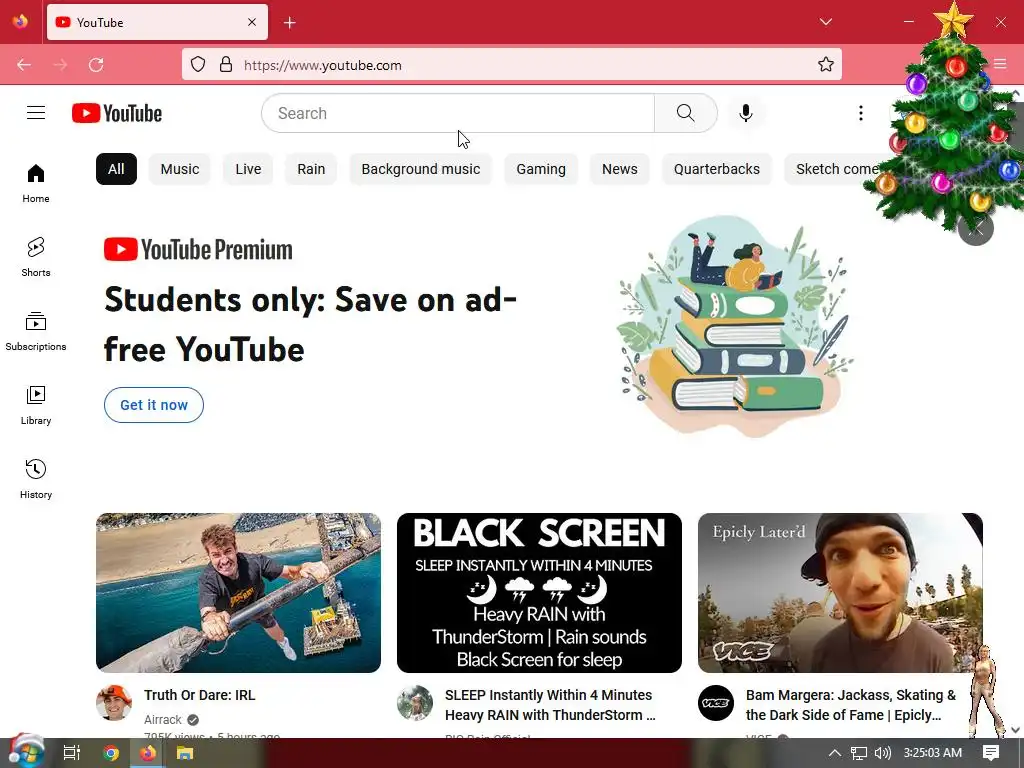
Task: Click the Airrack channel avatar
Action: click(114, 703)
